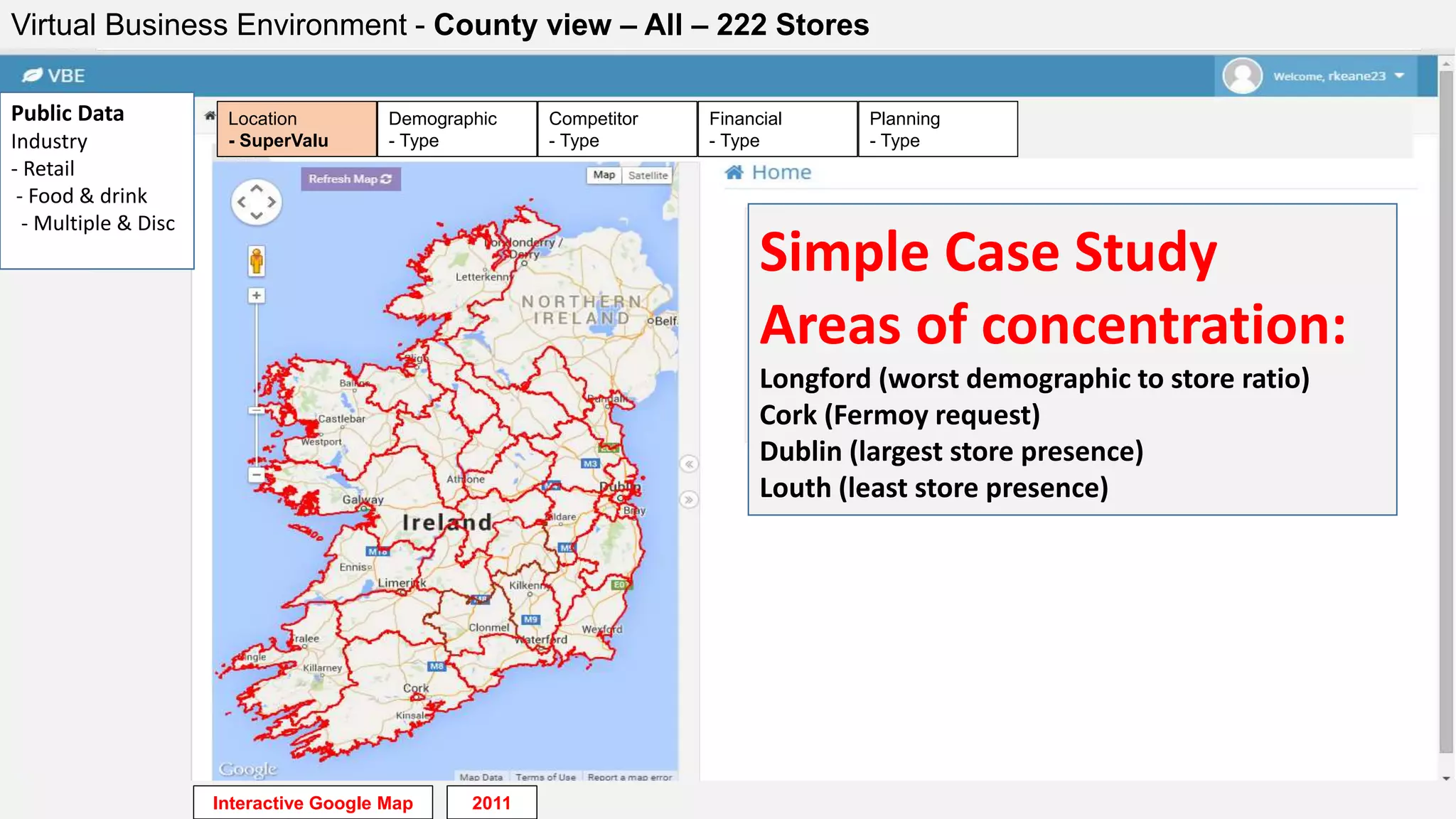Click the scrollbar down arrow
Image resolution: width=1456 pixels, height=819 pixels.
pyautogui.click(x=1446, y=778)
